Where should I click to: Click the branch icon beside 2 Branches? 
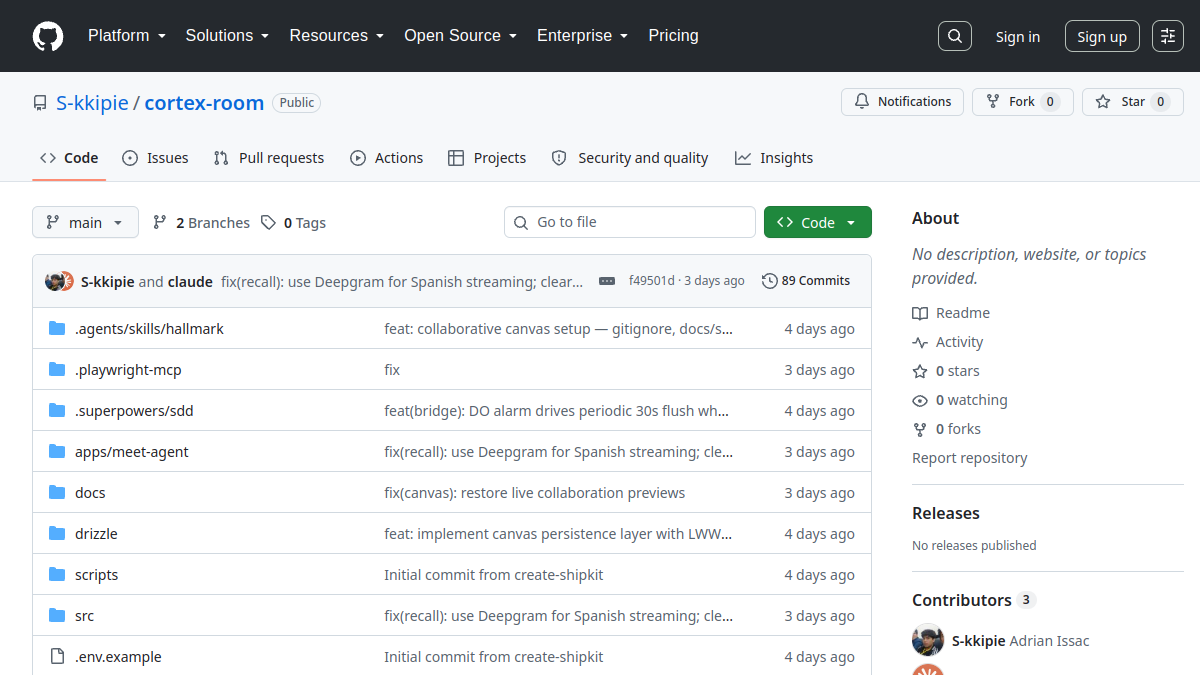coord(160,223)
